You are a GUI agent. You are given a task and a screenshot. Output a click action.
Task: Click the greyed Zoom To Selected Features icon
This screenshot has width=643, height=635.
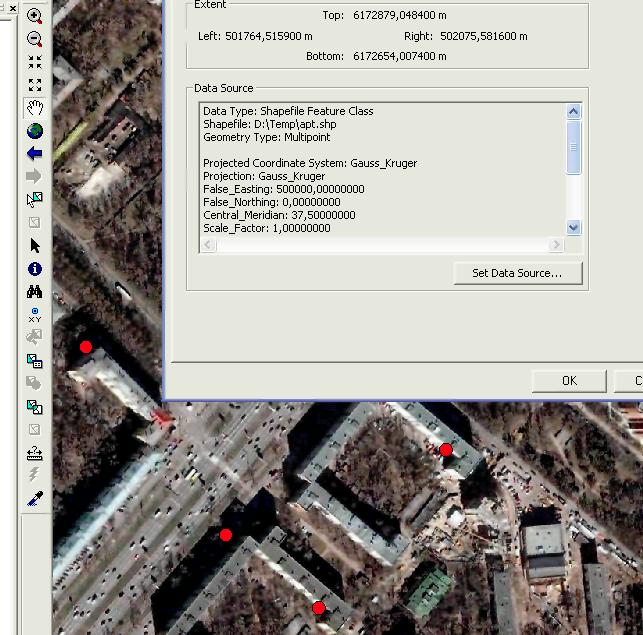click(x=34, y=337)
